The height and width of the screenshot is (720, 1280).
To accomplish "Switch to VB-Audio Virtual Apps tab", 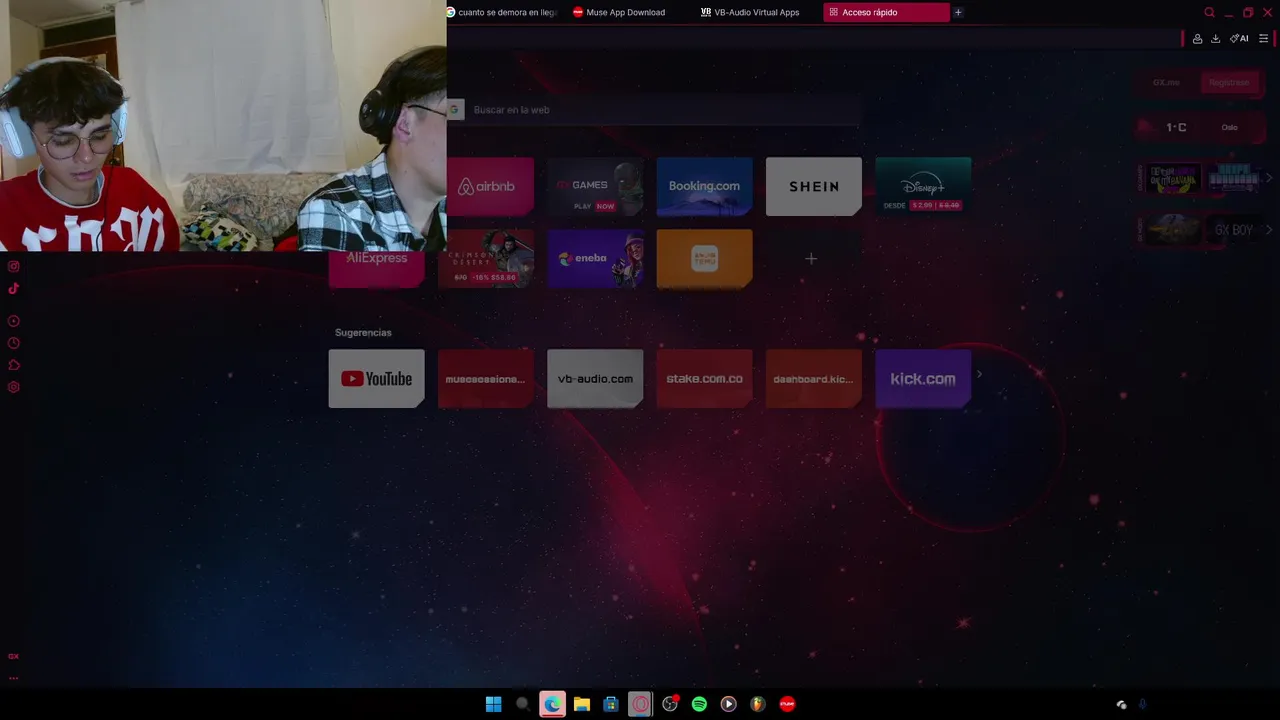I will (757, 12).
